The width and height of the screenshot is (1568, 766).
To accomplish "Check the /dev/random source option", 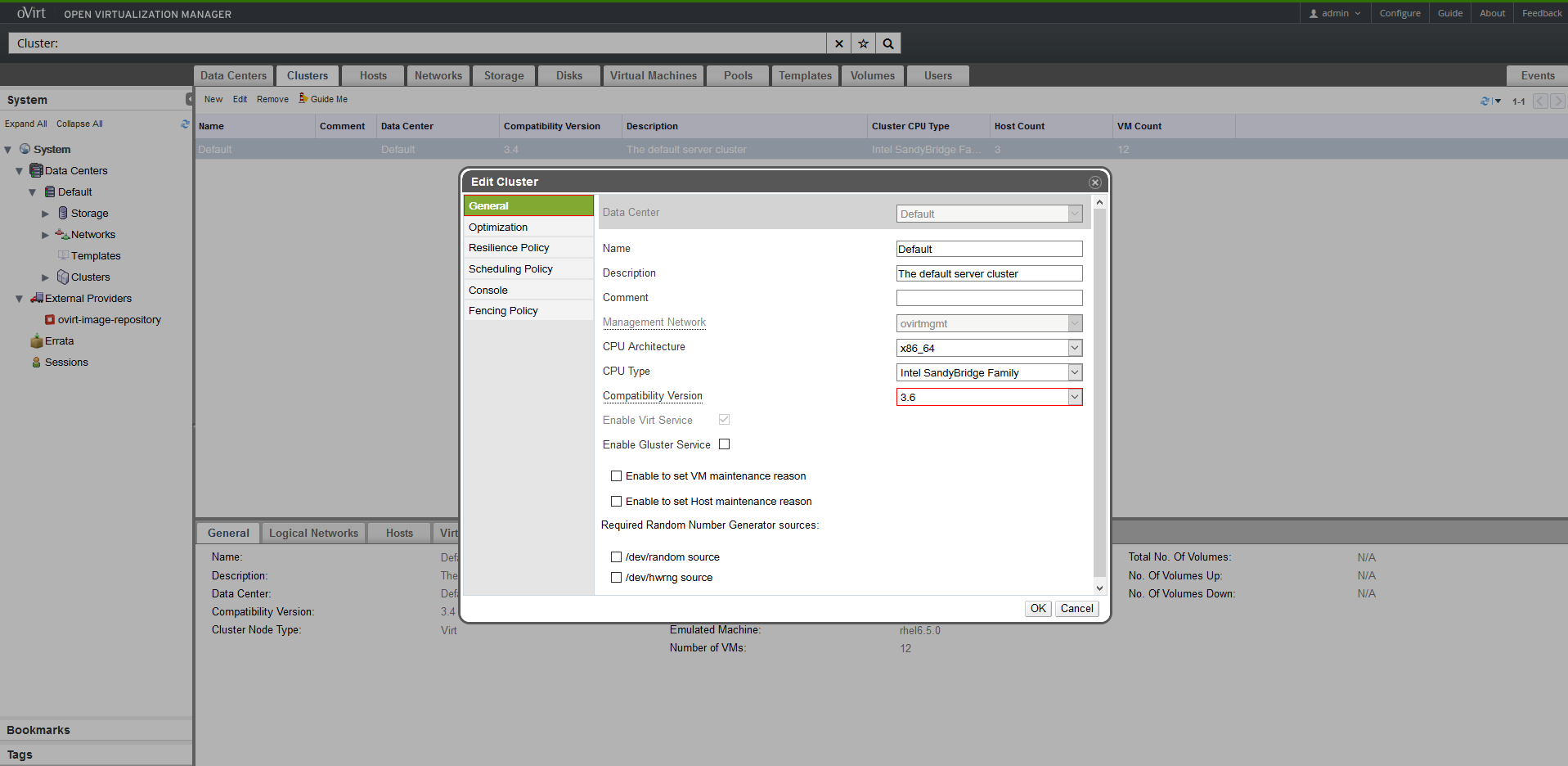I will pos(616,557).
